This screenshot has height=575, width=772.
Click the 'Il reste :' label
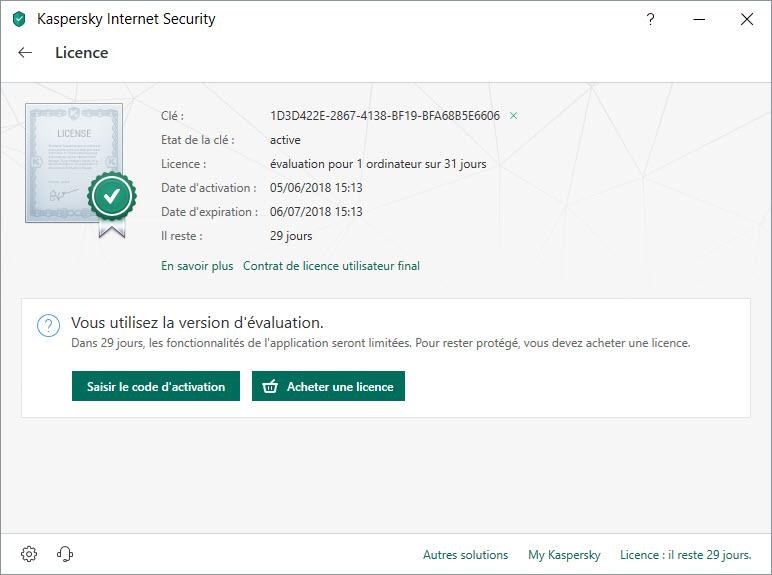[x=182, y=236]
